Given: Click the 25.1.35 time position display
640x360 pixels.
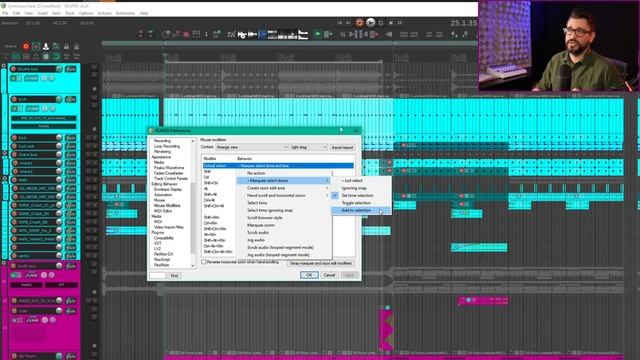Looking at the screenshot, I should (x=463, y=23).
